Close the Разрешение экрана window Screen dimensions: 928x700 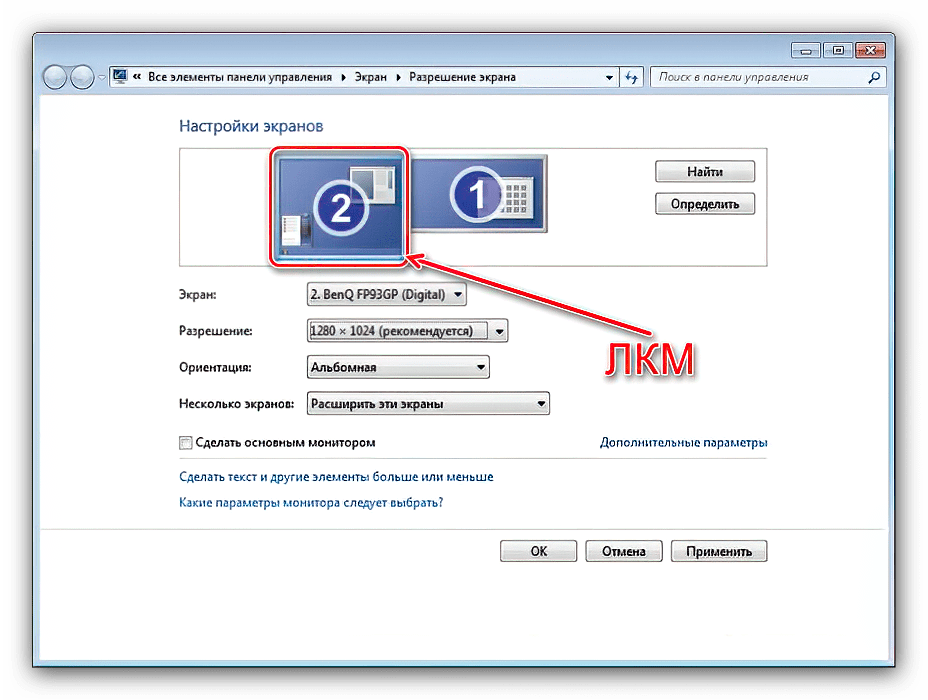click(870, 50)
